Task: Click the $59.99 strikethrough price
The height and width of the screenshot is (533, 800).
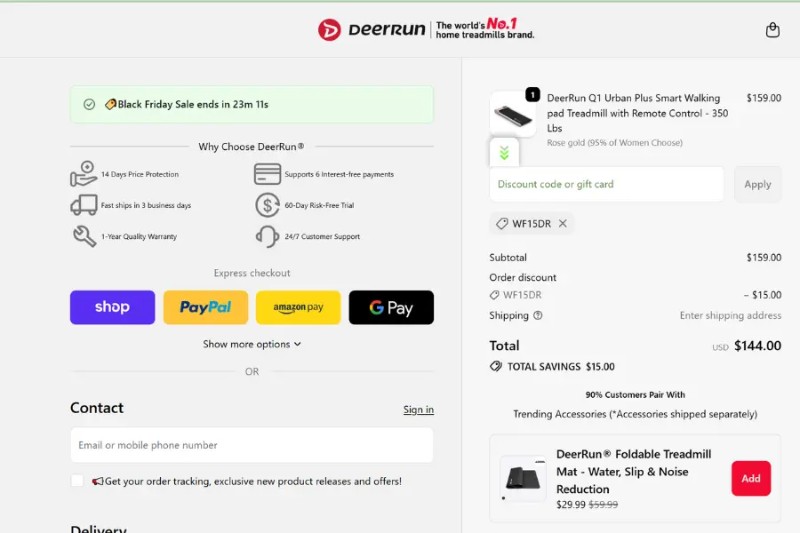Action: (x=603, y=504)
